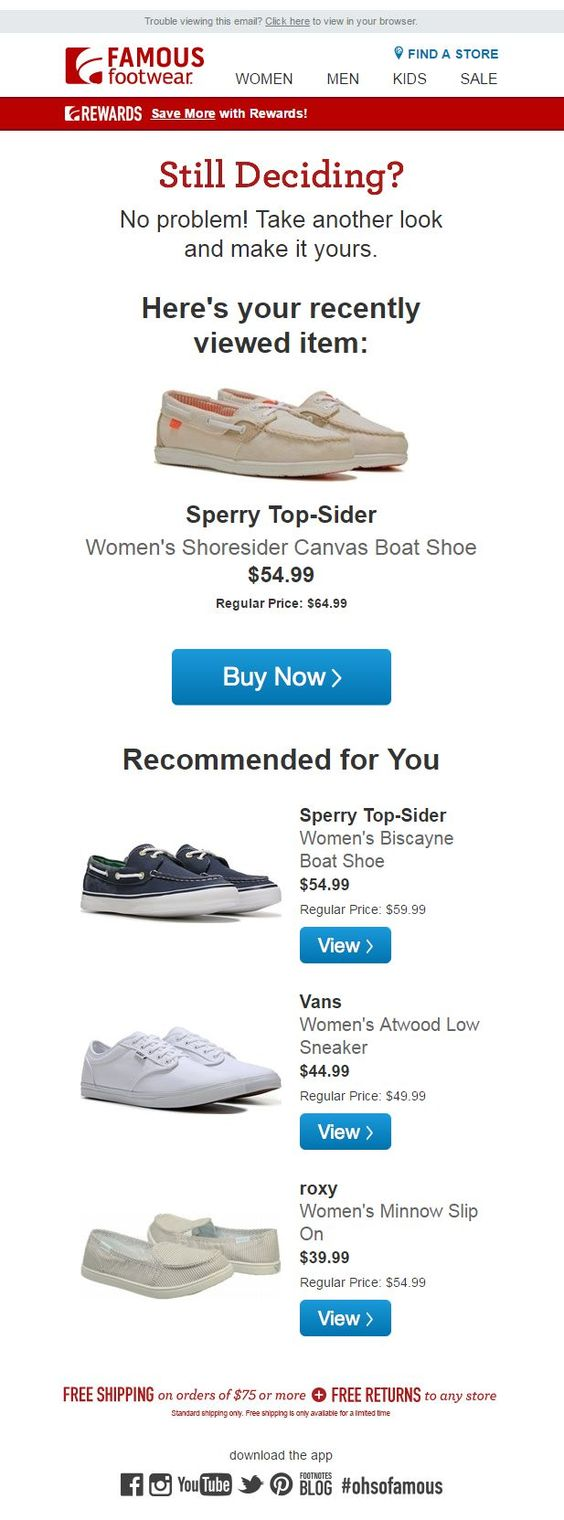Screen dimensions: 564x1520
Task: Open the Facebook icon in the footer
Action: pos(132,1484)
